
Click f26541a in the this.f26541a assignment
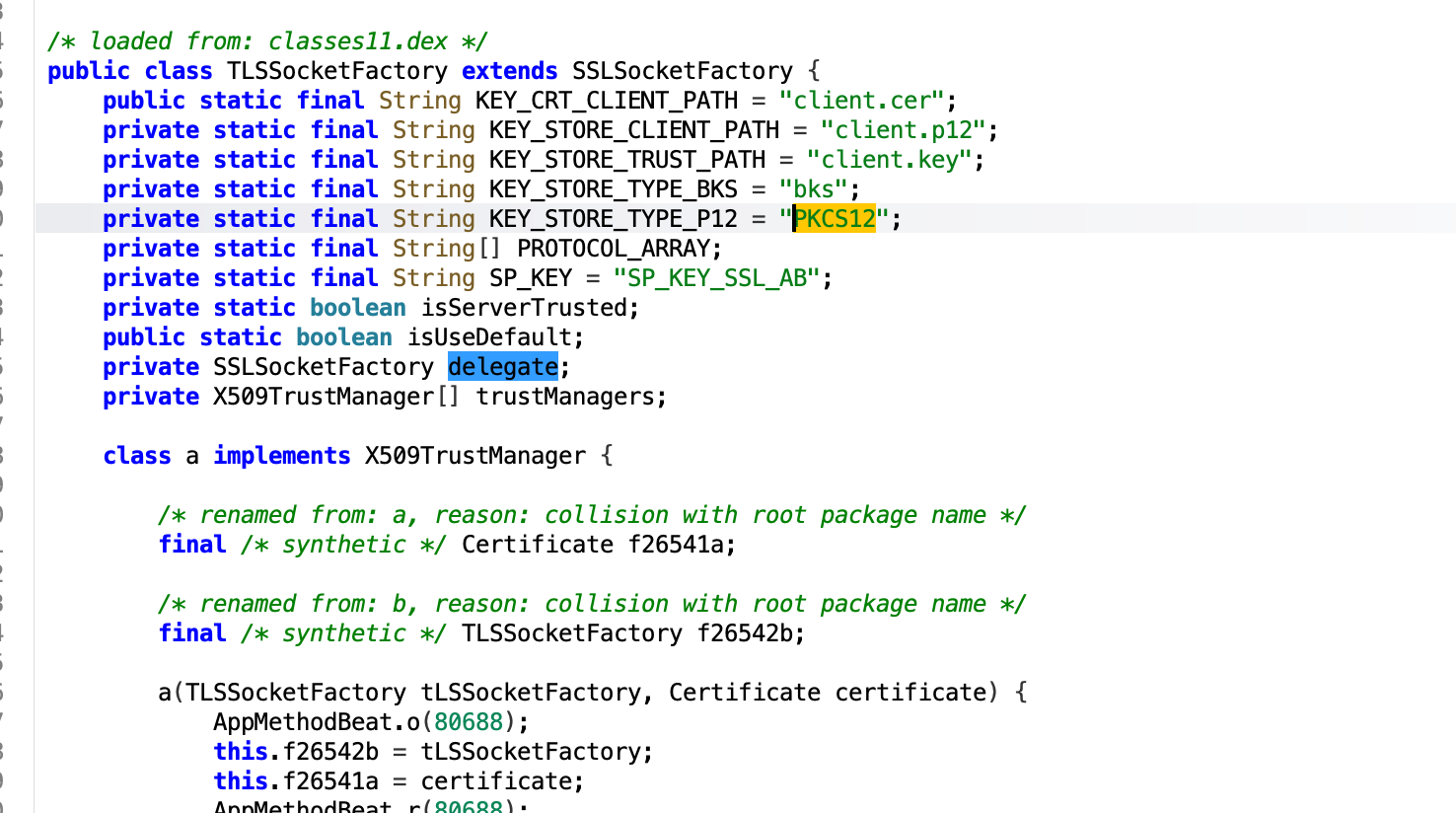330,781
